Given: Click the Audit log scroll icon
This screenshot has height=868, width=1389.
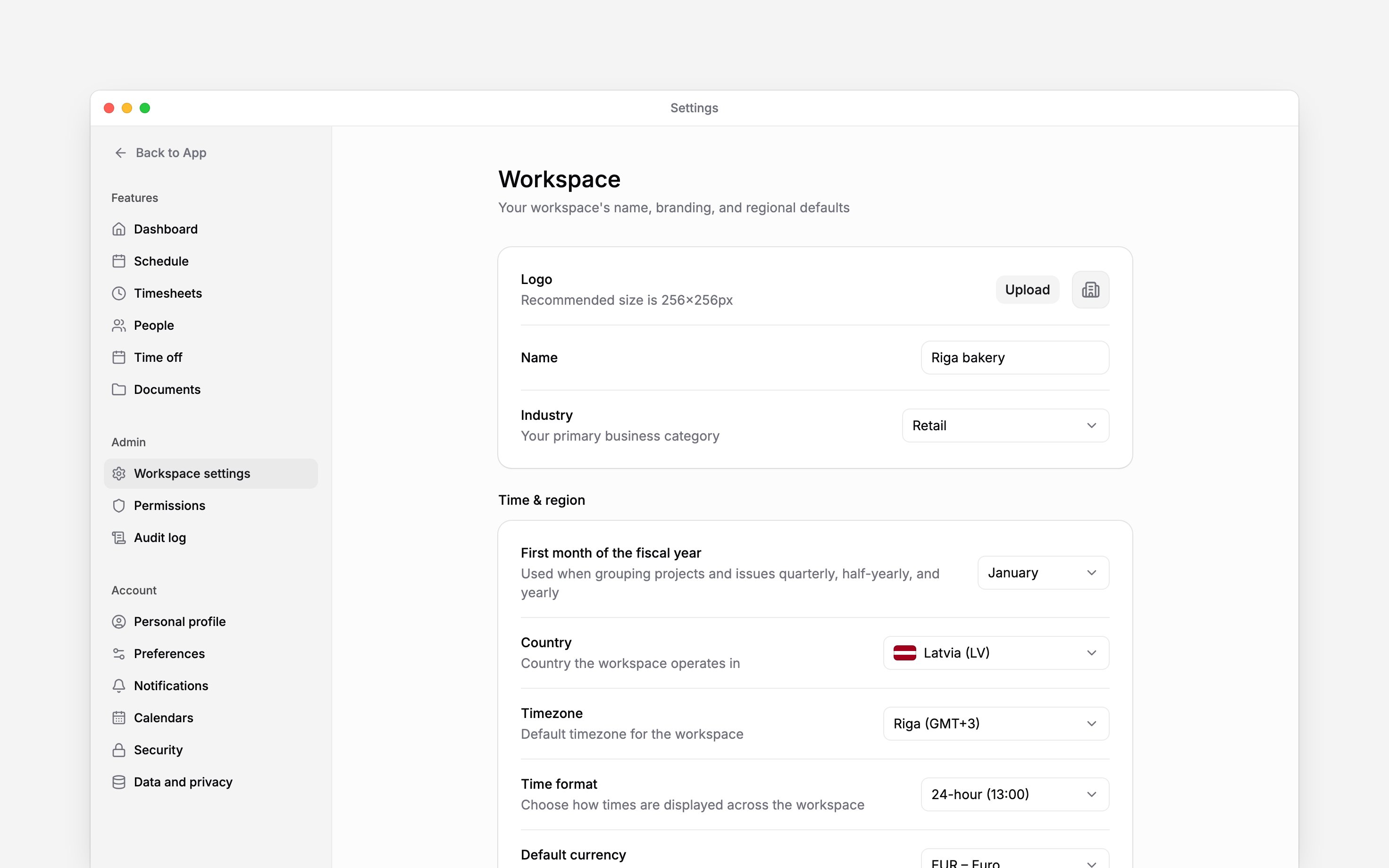Looking at the screenshot, I should tap(119, 538).
